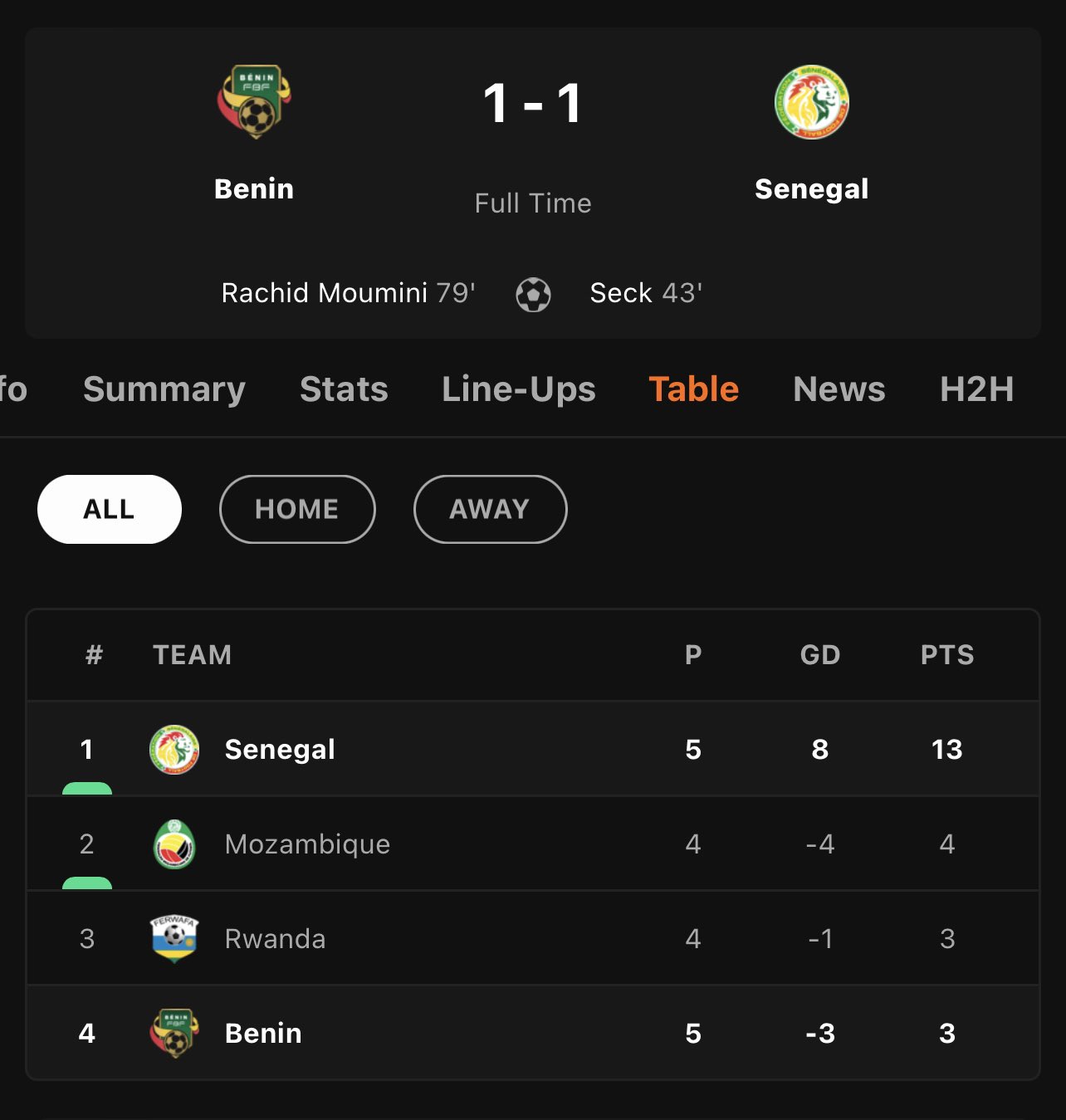Switch standings filter to AWAY
The image size is (1066, 1120).
[x=490, y=509]
